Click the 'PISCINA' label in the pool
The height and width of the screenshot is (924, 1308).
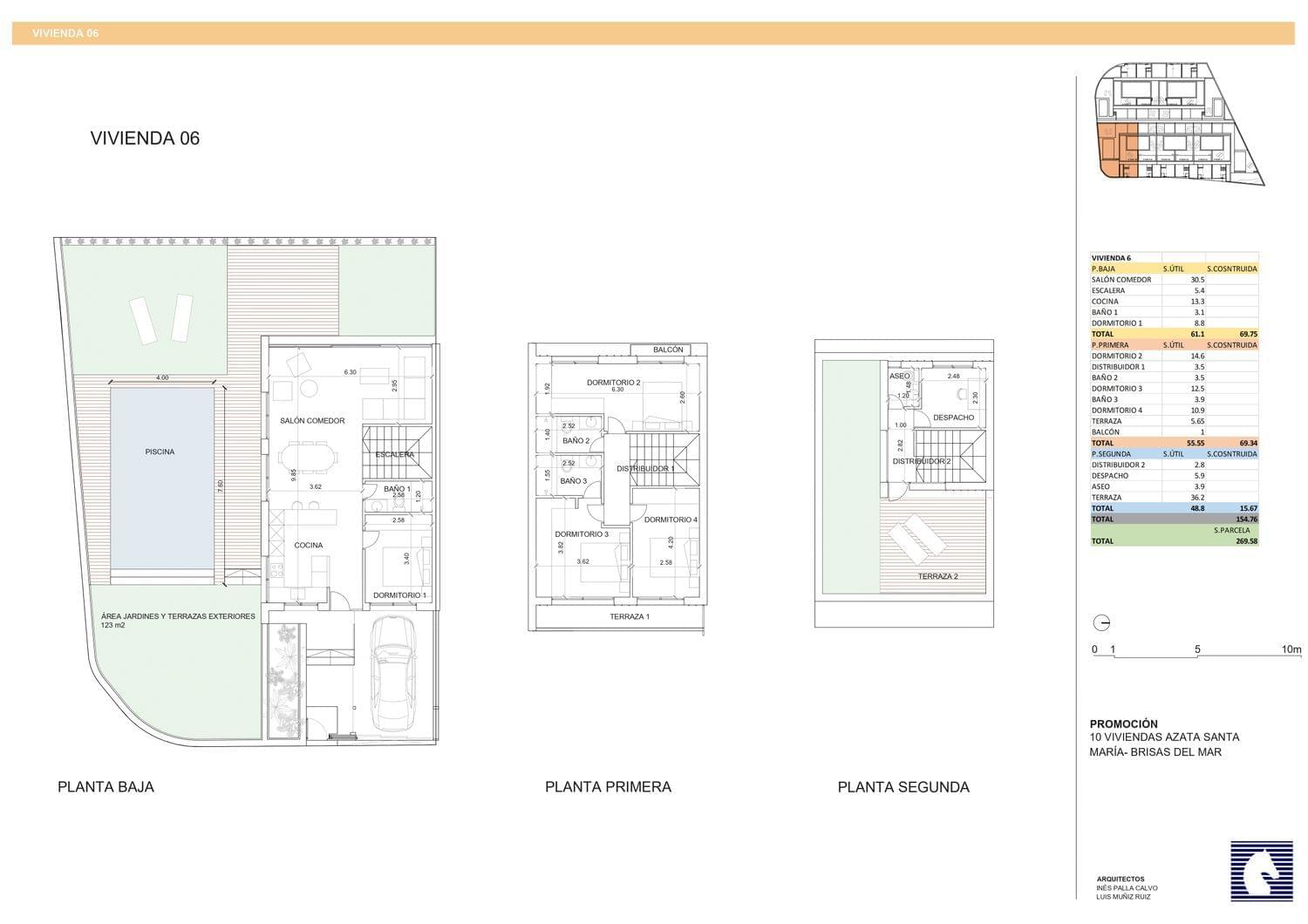[160, 452]
